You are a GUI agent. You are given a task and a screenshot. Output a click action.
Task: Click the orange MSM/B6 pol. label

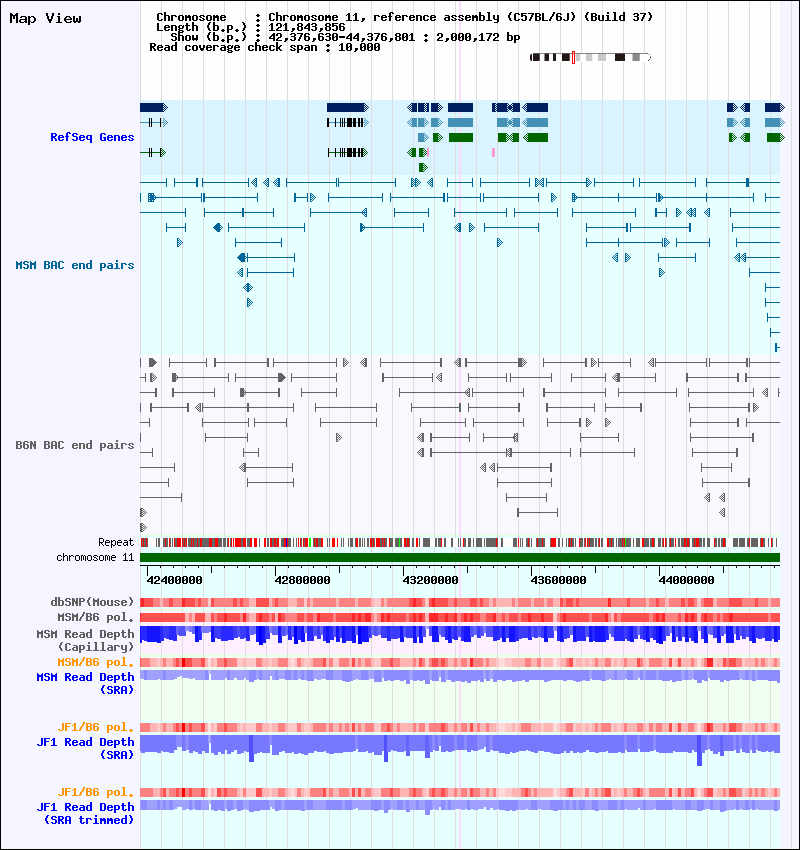(x=95, y=662)
